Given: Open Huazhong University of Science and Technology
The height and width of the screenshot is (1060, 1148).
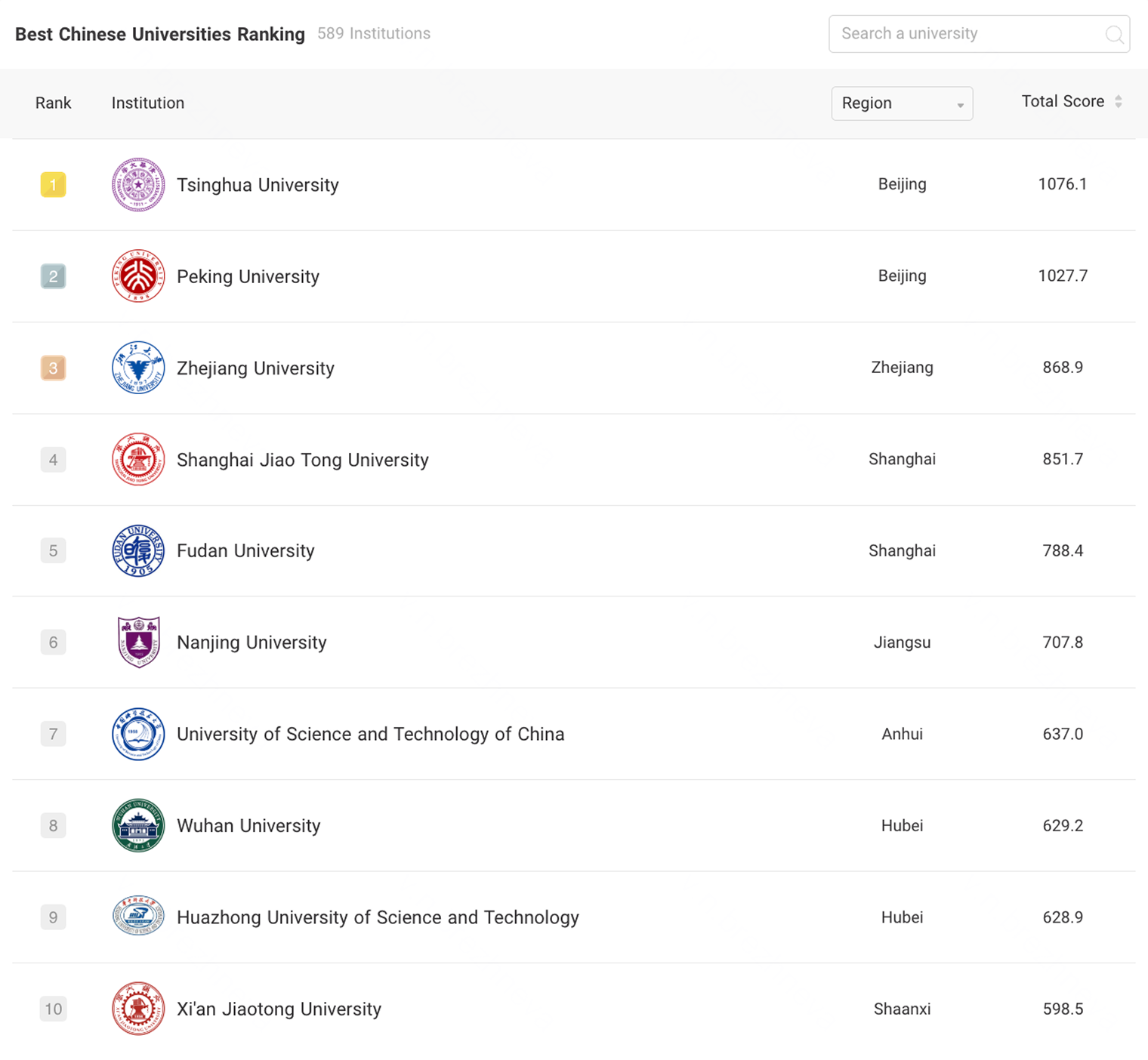Looking at the screenshot, I should point(378,917).
